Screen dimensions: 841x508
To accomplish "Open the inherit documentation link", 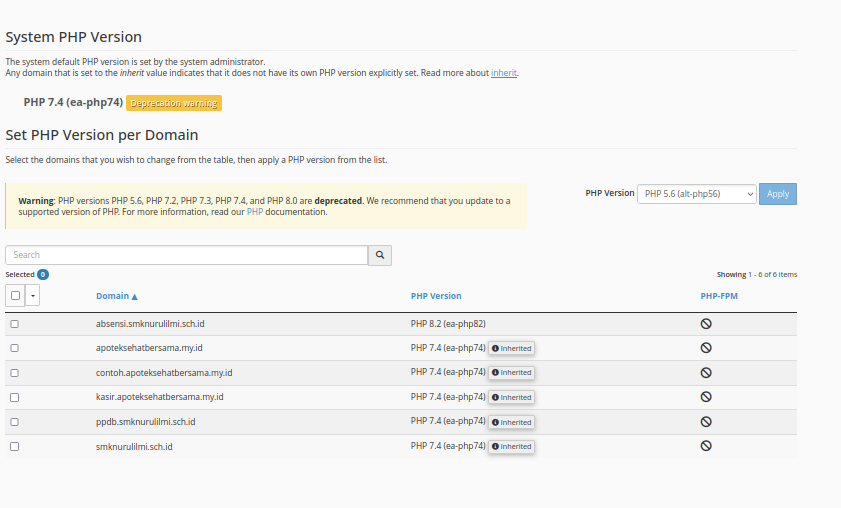I will point(503,73).
